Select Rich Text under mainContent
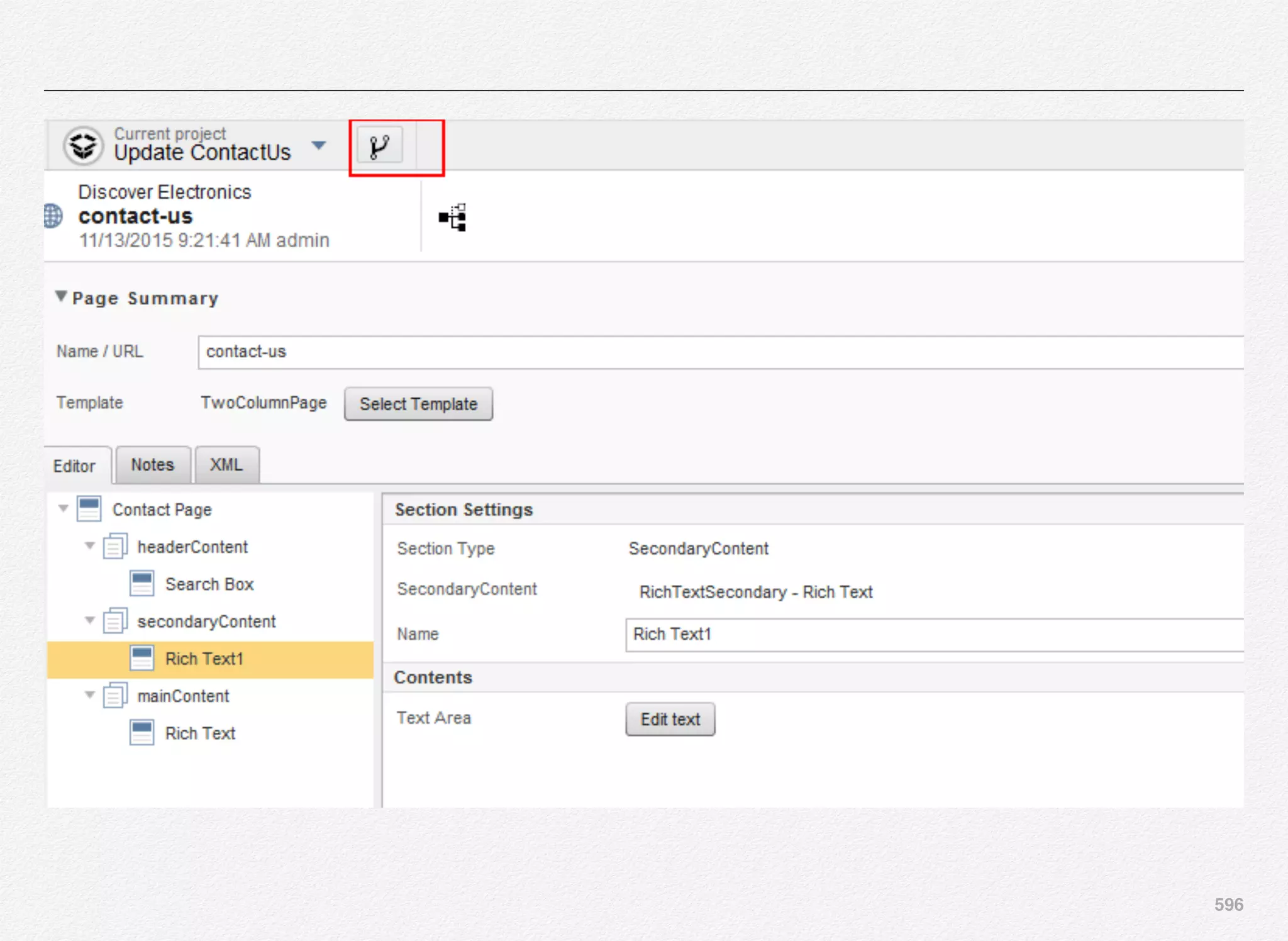The width and height of the screenshot is (1288, 941). 200,733
